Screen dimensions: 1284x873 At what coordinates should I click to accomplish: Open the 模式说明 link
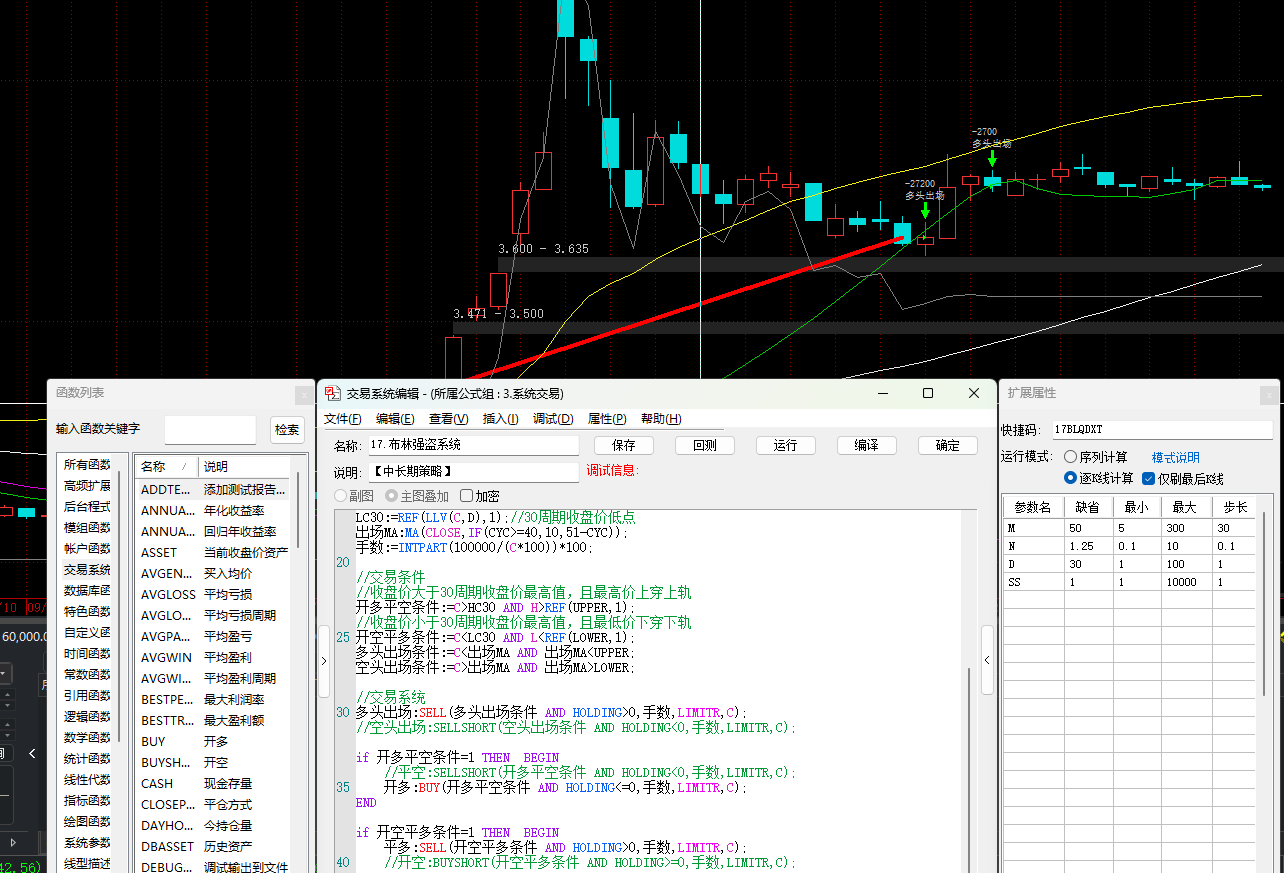tap(1175, 457)
